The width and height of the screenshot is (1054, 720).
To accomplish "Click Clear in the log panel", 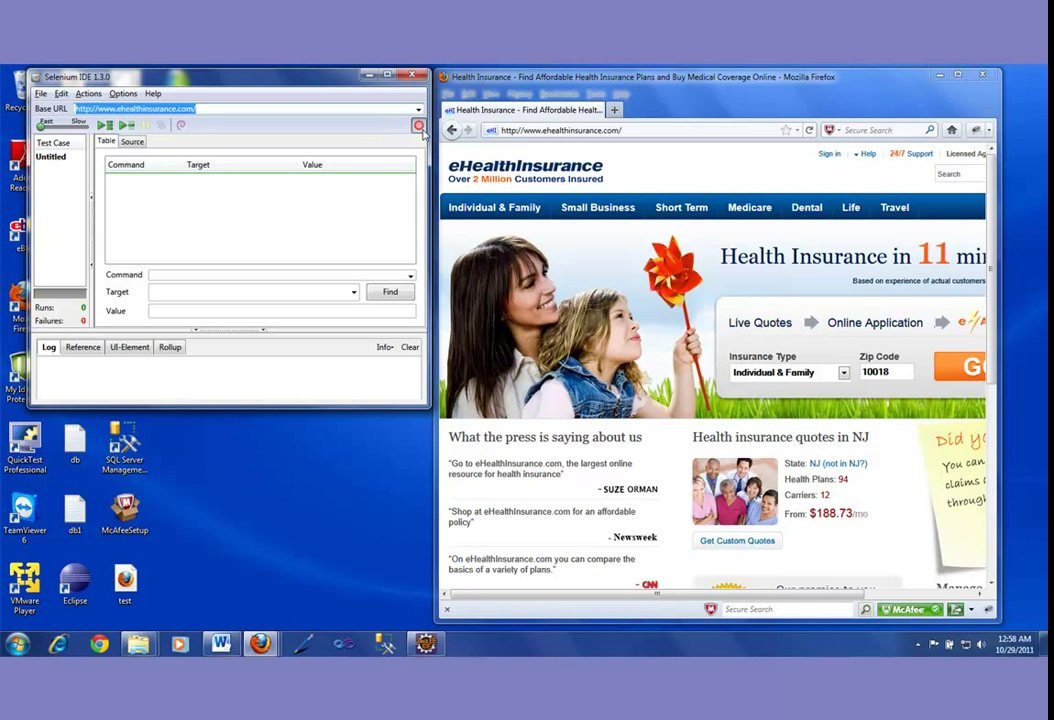I will pyautogui.click(x=410, y=348).
